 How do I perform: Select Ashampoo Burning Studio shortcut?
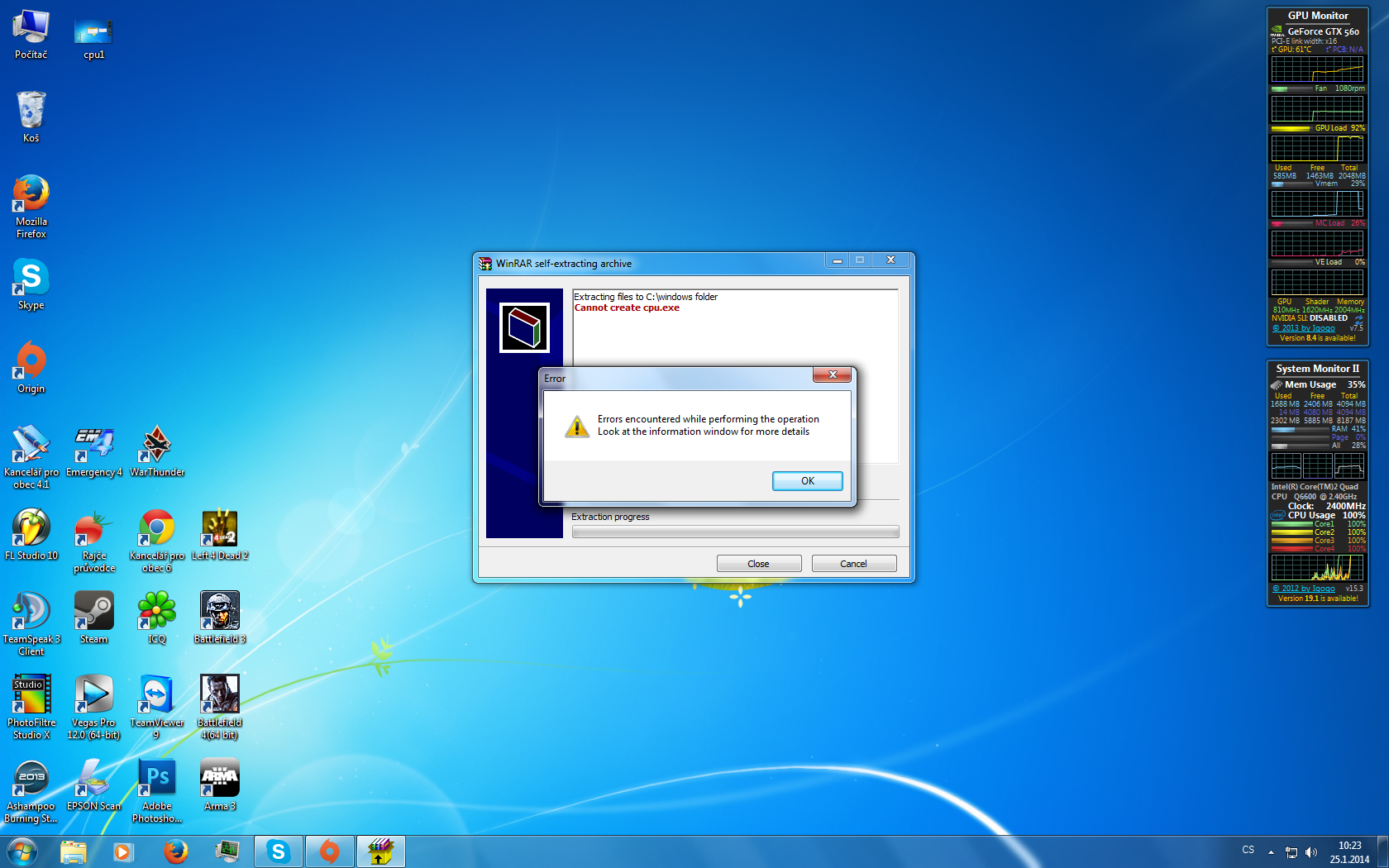point(31,791)
